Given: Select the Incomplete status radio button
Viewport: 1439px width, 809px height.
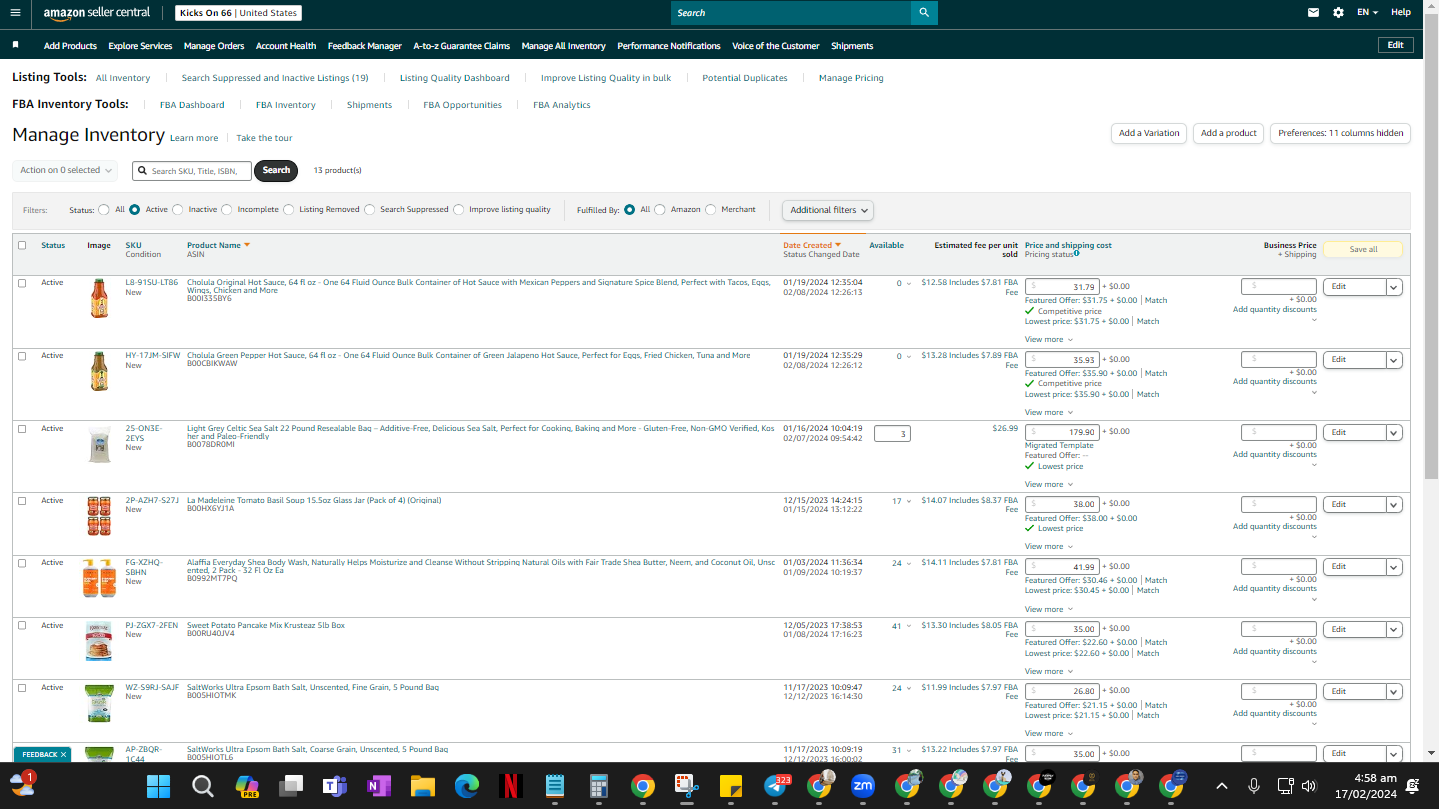Looking at the screenshot, I should (227, 210).
